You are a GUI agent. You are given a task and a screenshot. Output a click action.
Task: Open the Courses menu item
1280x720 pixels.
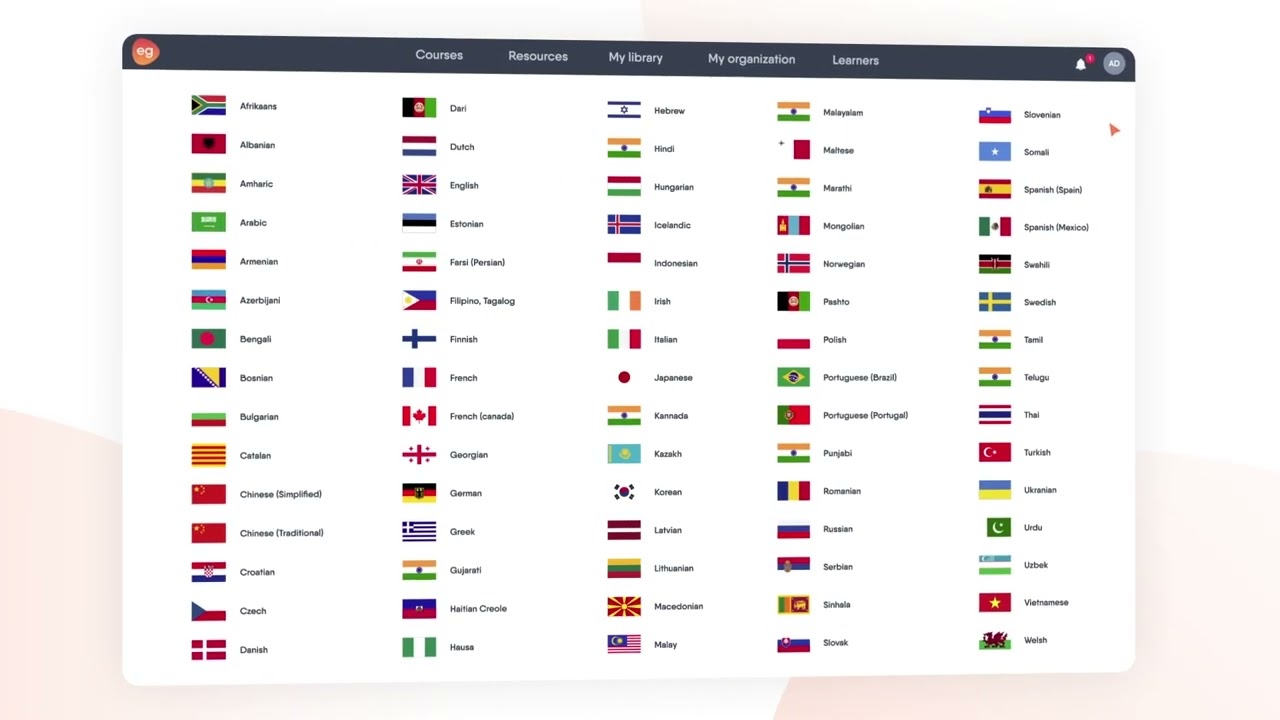439,55
